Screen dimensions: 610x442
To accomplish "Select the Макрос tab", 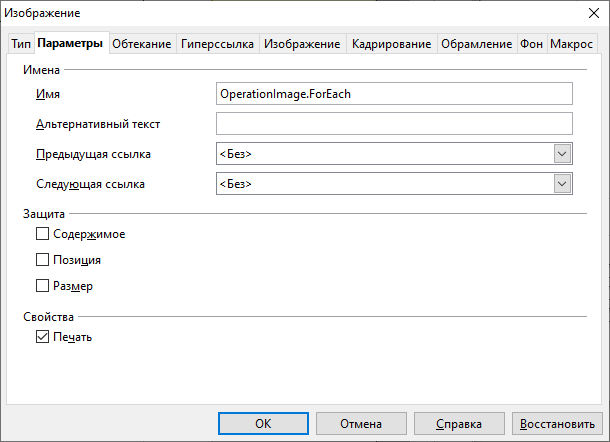I will click(x=571, y=45).
